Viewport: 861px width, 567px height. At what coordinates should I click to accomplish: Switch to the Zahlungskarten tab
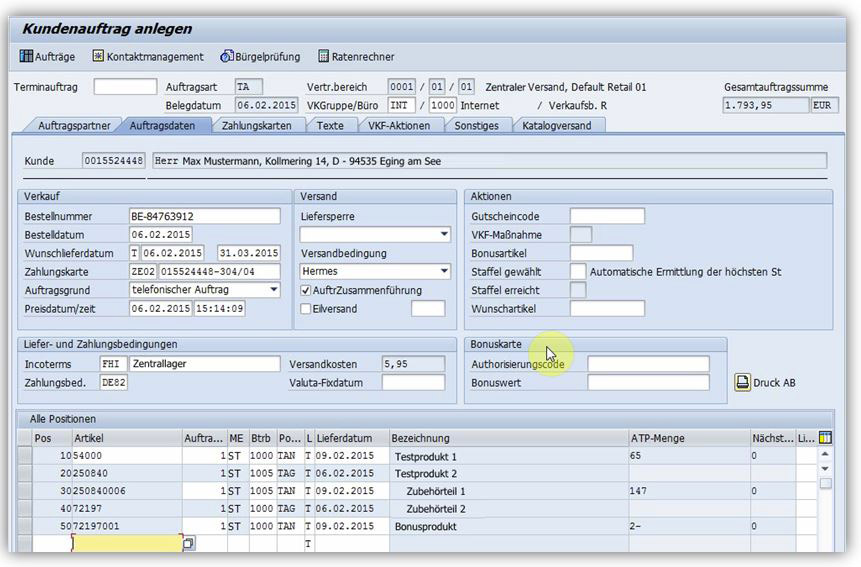(x=257, y=126)
